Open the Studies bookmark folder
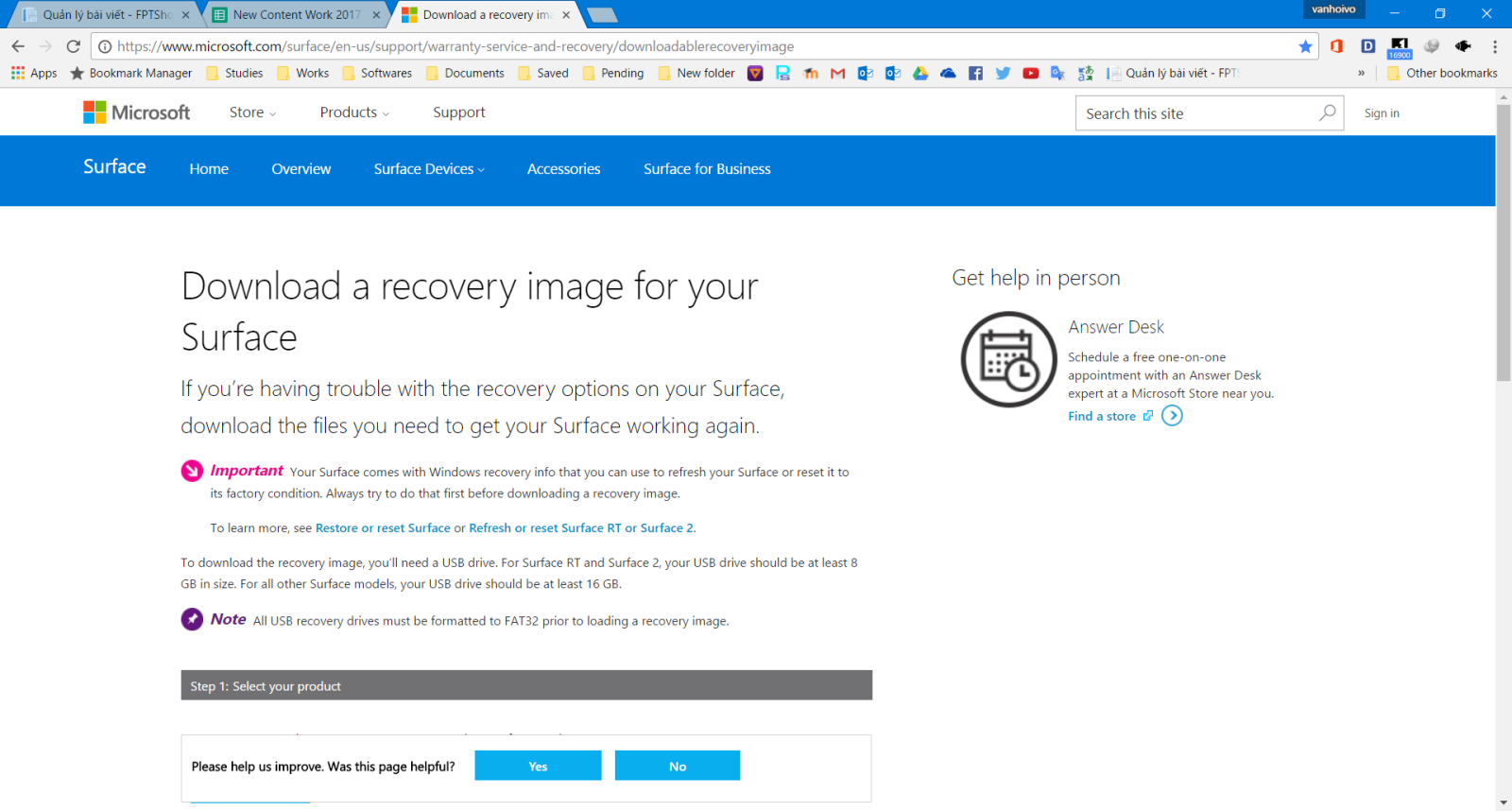 pyautogui.click(x=234, y=73)
